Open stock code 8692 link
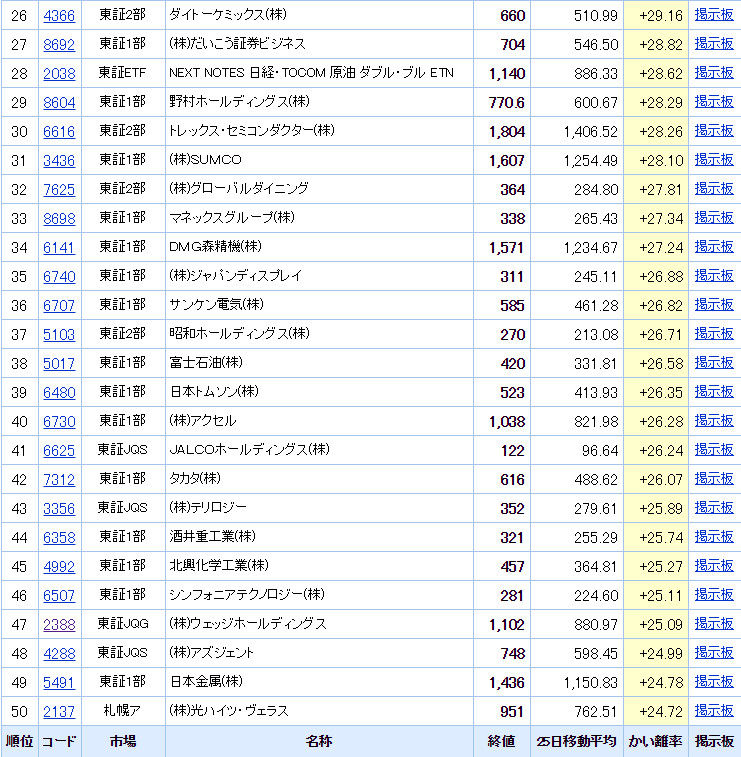Screen dimensions: 741x757 (x=59, y=45)
